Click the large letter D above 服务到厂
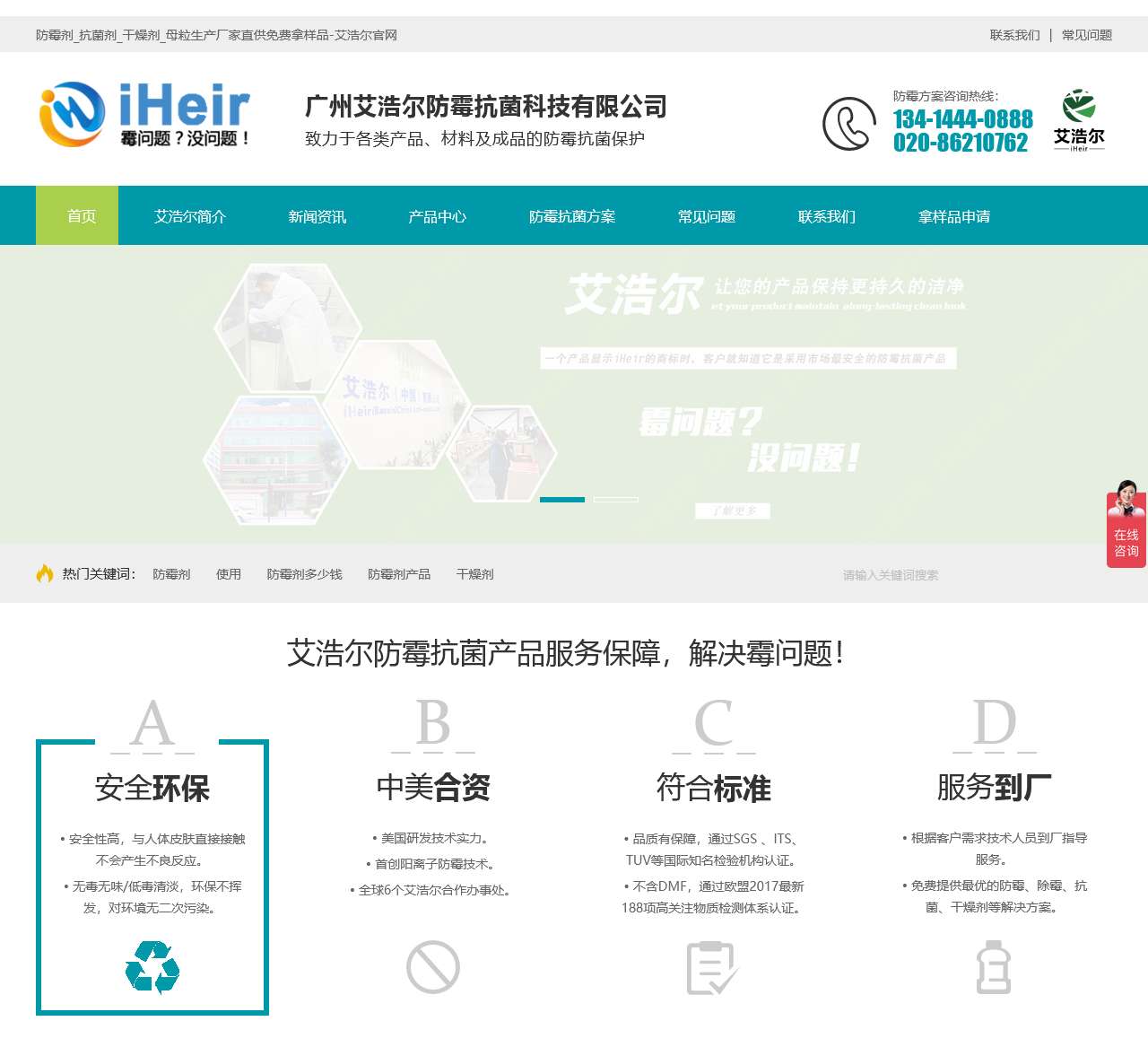The height and width of the screenshot is (1047, 1148). click(995, 722)
